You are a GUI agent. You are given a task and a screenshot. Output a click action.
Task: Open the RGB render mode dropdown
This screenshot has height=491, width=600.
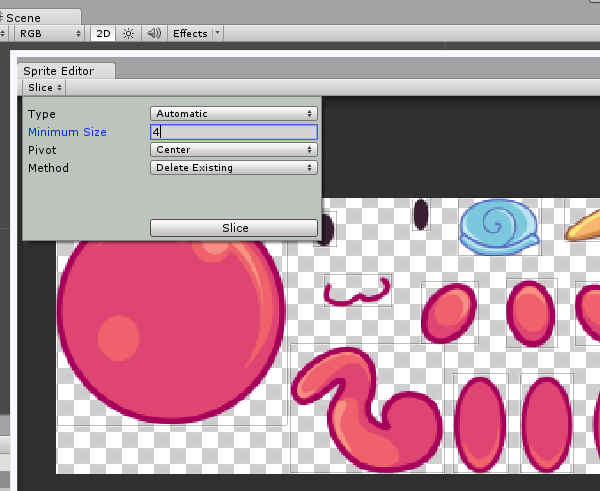click(x=50, y=33)
